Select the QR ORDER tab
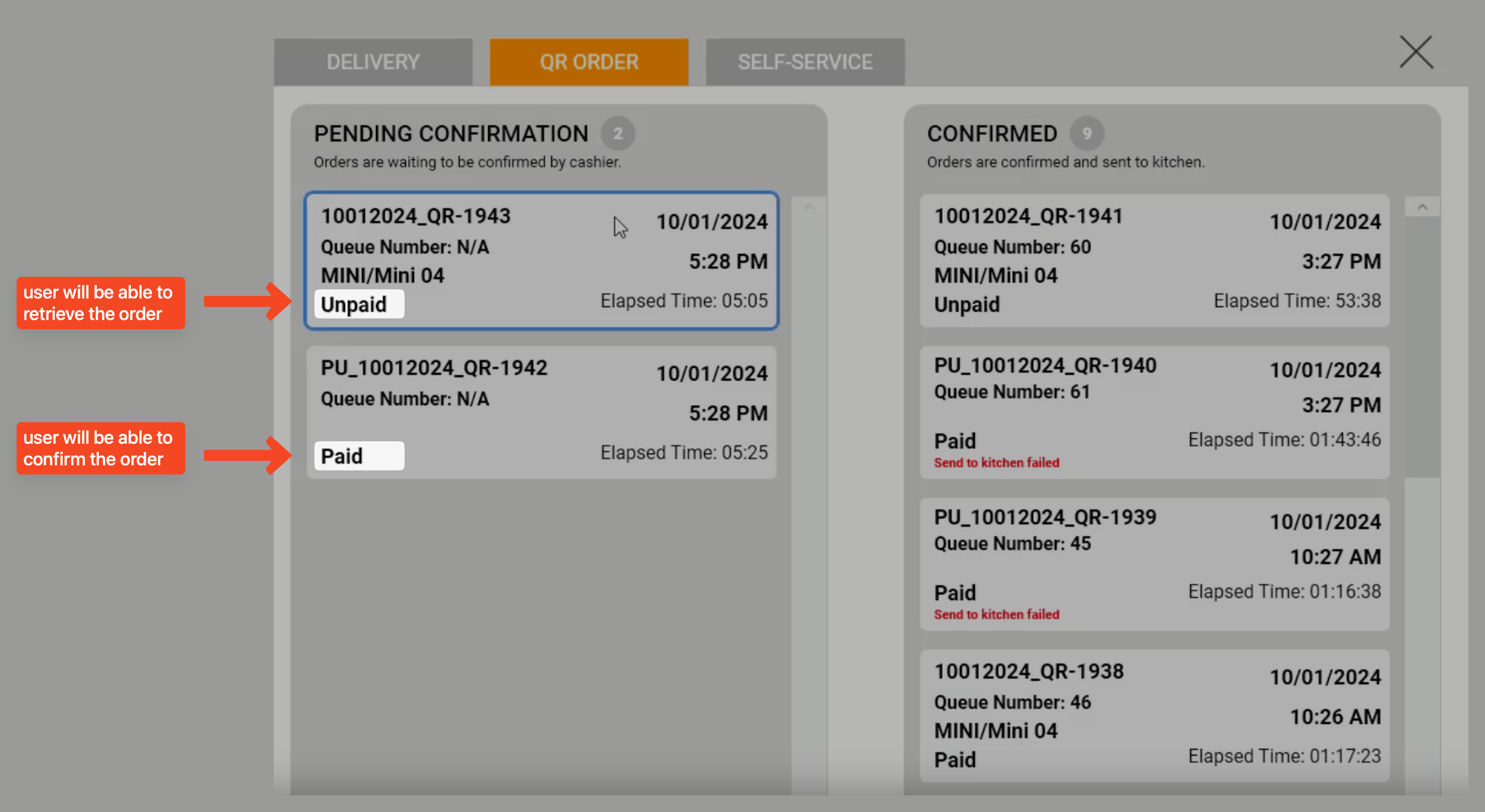 click(x=589, y=62)
